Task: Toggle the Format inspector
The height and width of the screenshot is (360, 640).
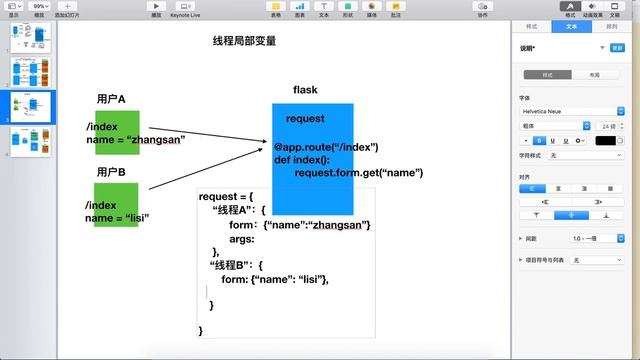Action: click(x=570, y=6)
